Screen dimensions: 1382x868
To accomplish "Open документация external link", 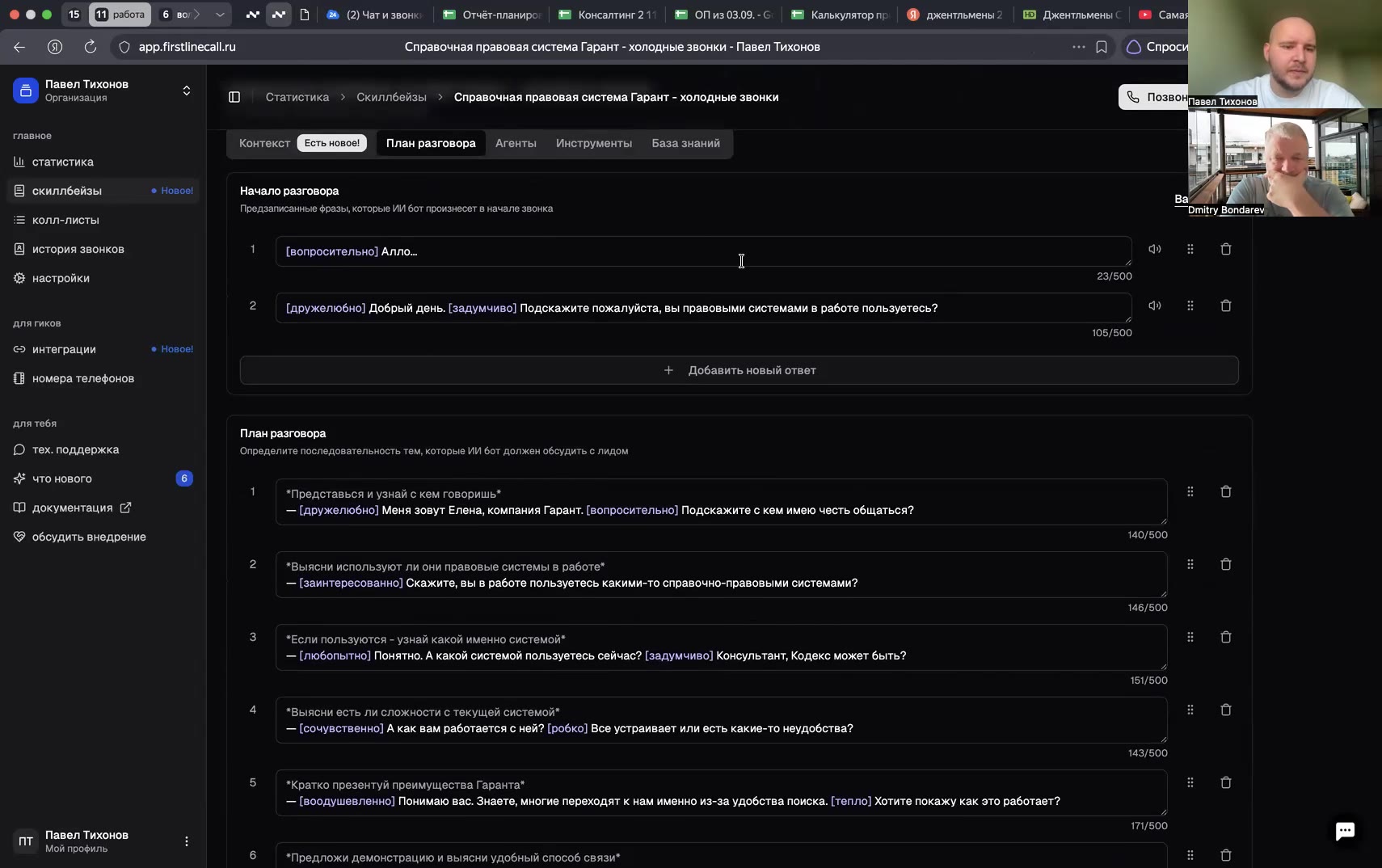I will 103,508.
